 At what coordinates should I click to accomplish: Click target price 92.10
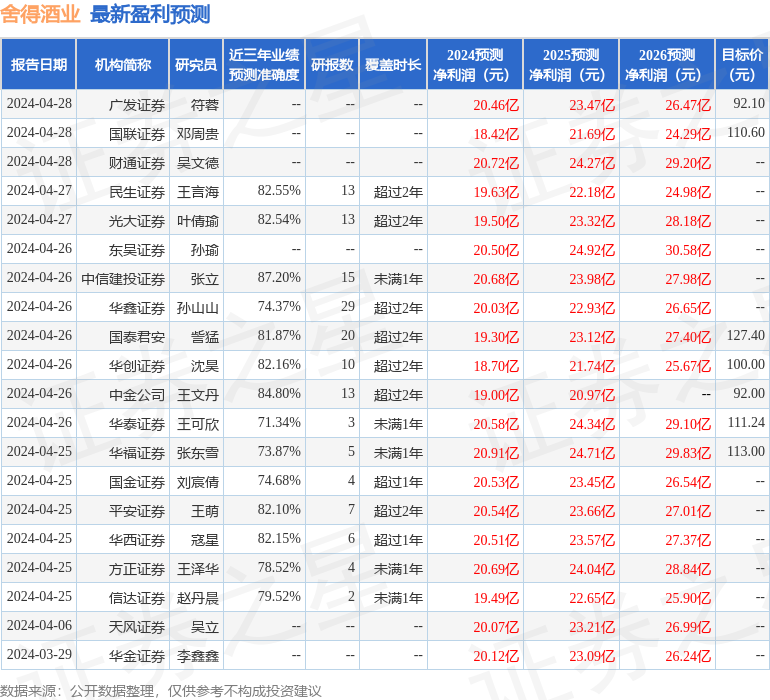[x=749, y=103]
